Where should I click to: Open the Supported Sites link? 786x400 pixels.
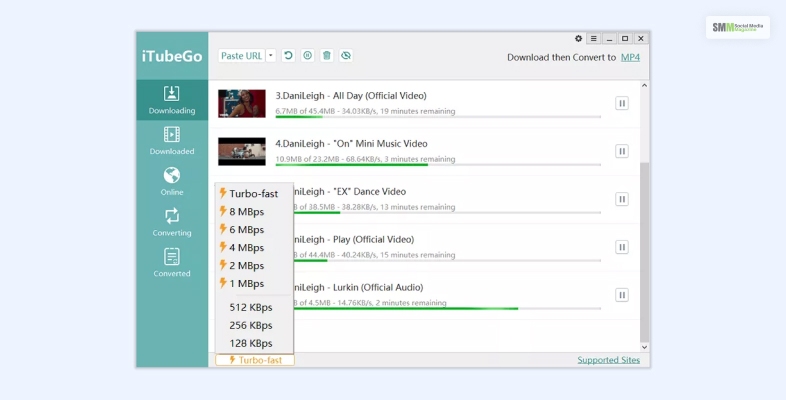pyautogui.click(x=609, y=360)
